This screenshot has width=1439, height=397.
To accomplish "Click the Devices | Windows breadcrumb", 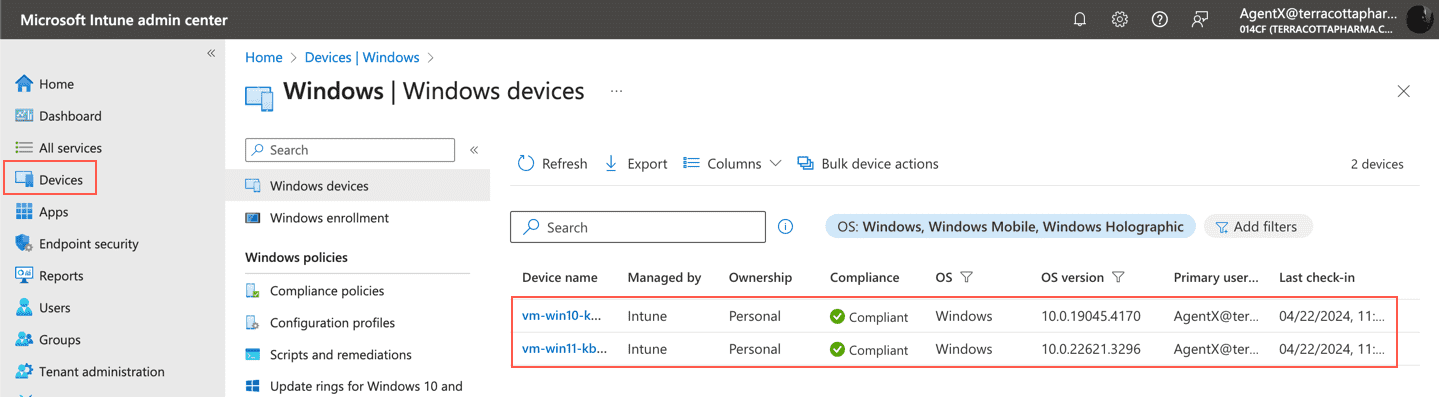I will point(362,58).
